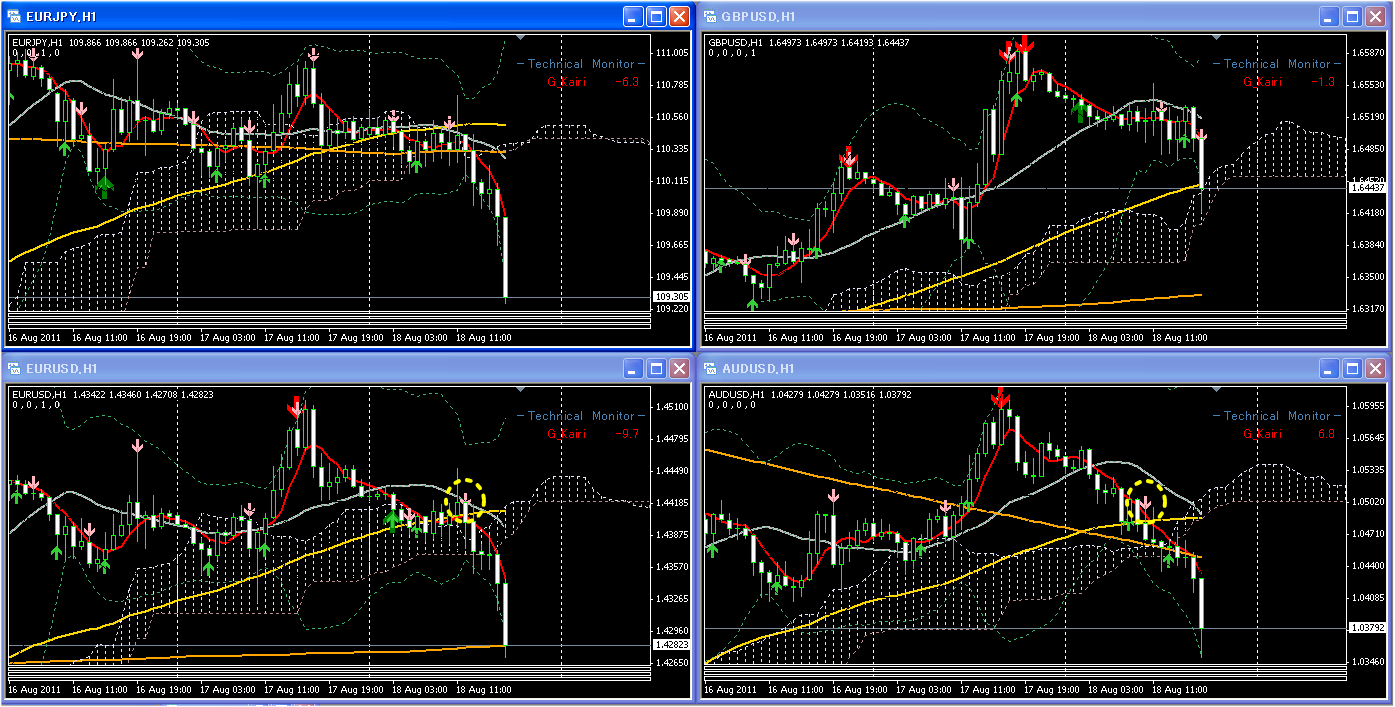This screenshot has width=1395, height=707.
Task: Click the 1.03792 price label in the AUDUSD chart
Action: click(x=1366, y=628)
